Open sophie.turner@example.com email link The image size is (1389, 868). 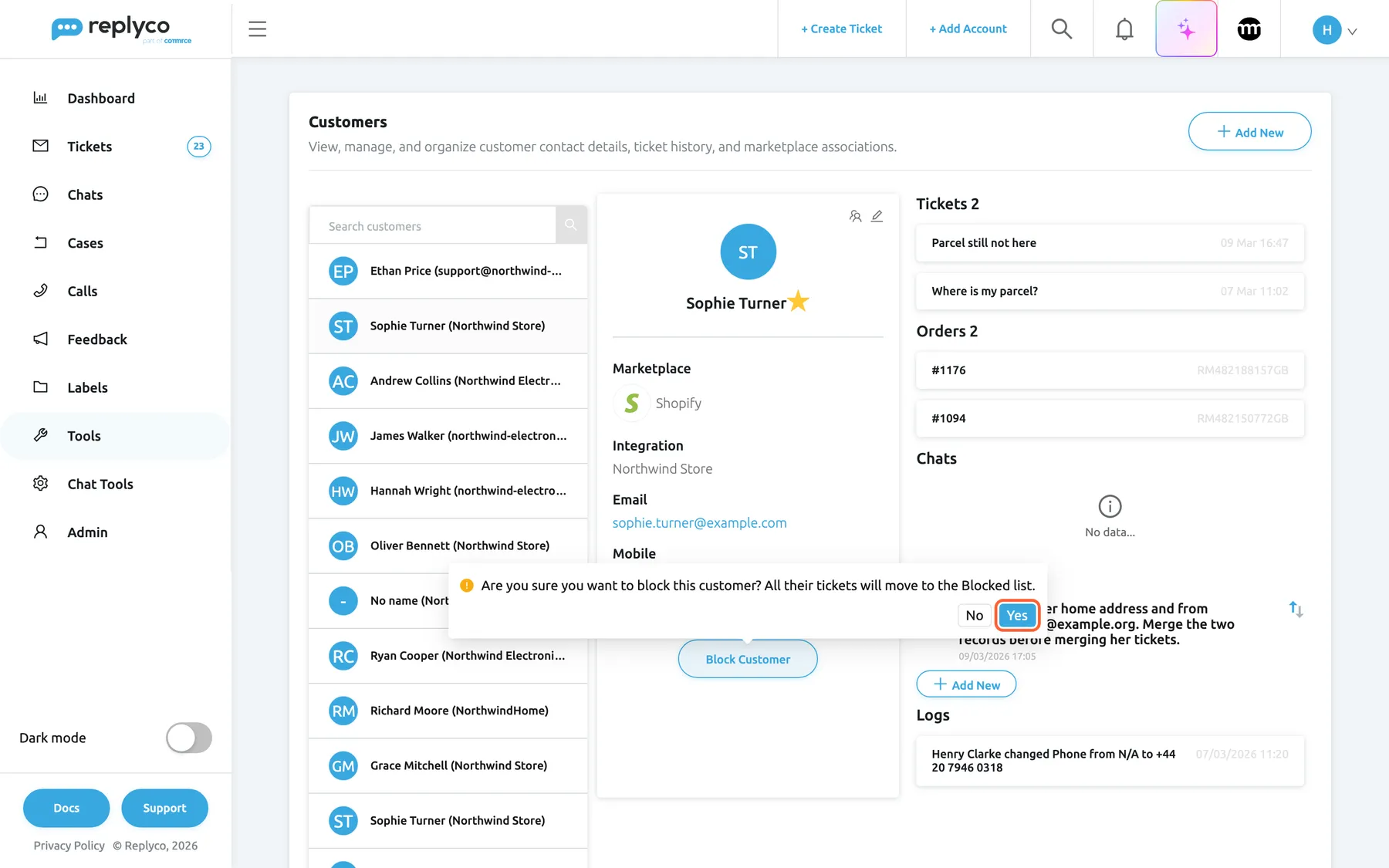(x=700, y=522)
